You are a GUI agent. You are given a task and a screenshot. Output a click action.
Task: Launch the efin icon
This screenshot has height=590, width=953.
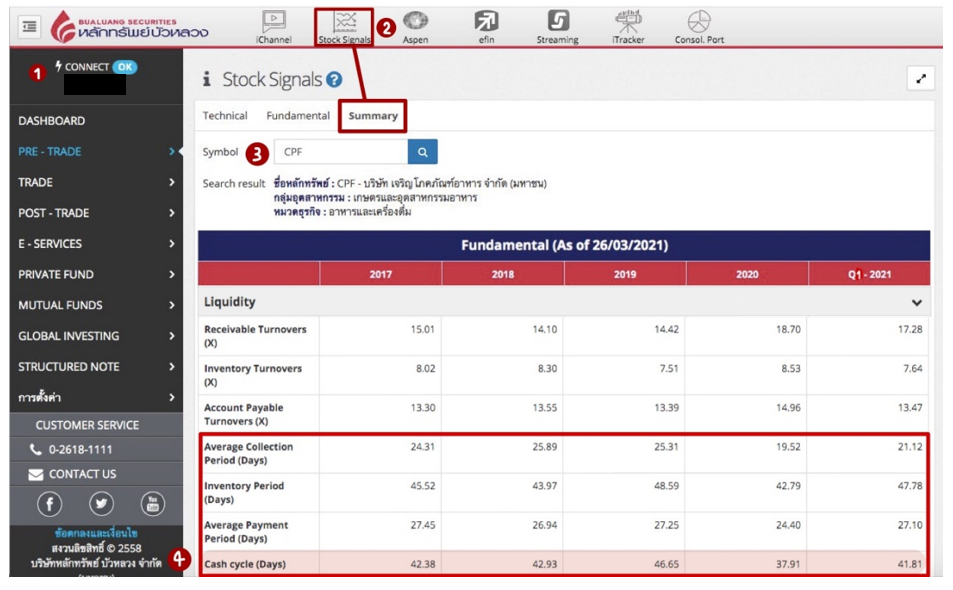(486, 26)
